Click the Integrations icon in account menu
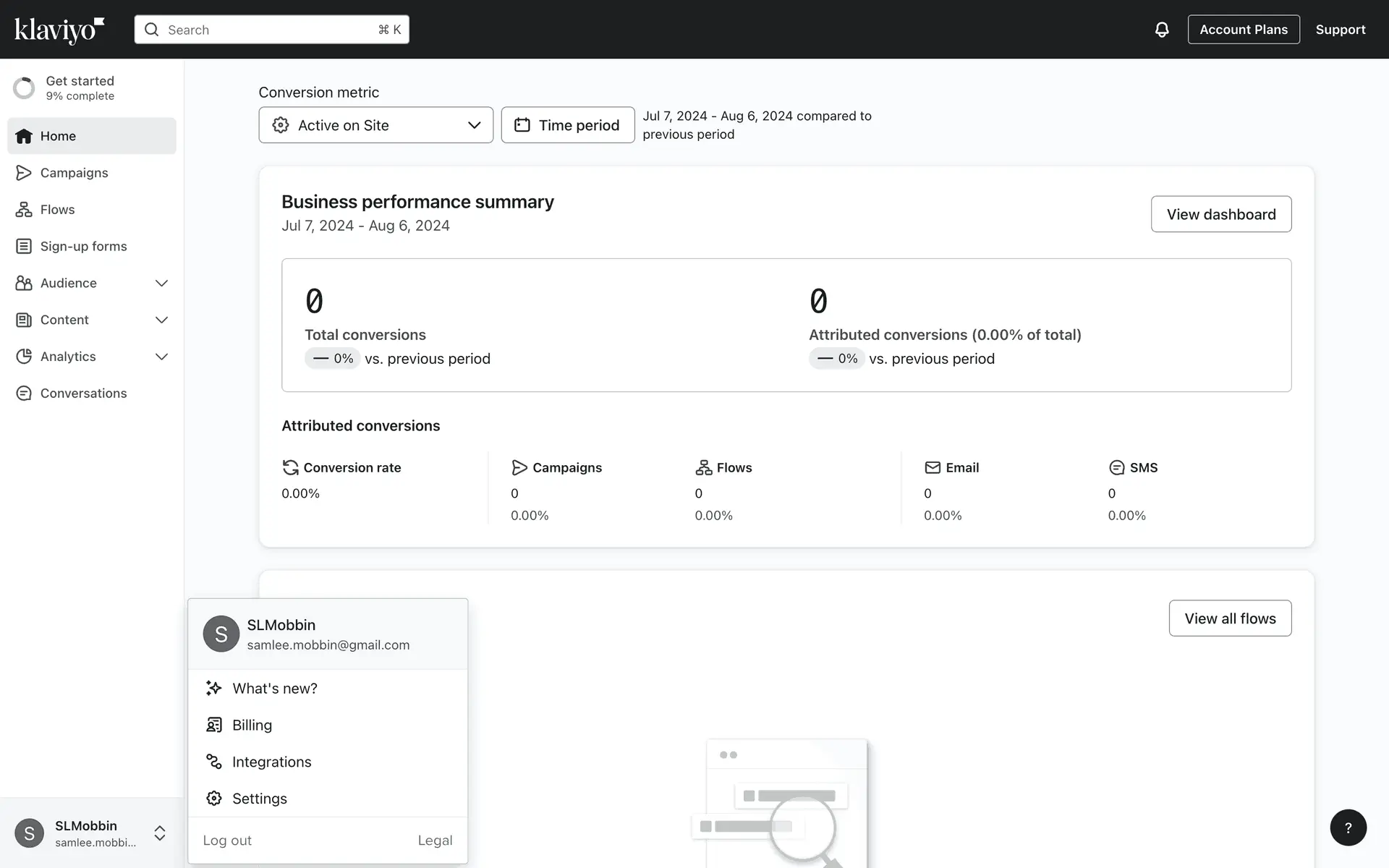The image size is (1389, 868). click(x=214, y=762)
